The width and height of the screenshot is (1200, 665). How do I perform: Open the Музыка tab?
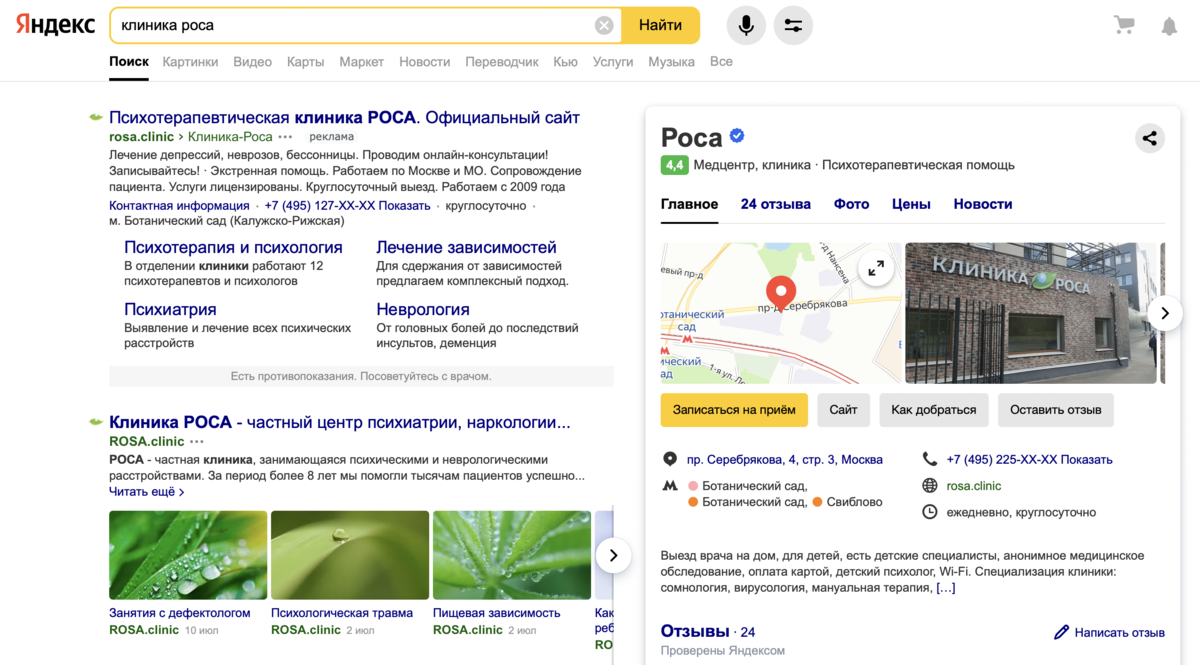click(671, 62)
